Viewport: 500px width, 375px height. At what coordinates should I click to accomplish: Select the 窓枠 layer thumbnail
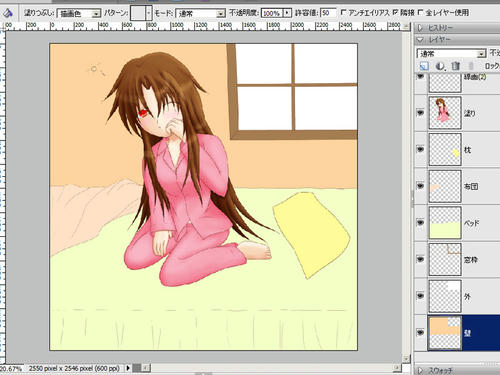[x=445, y=259]
